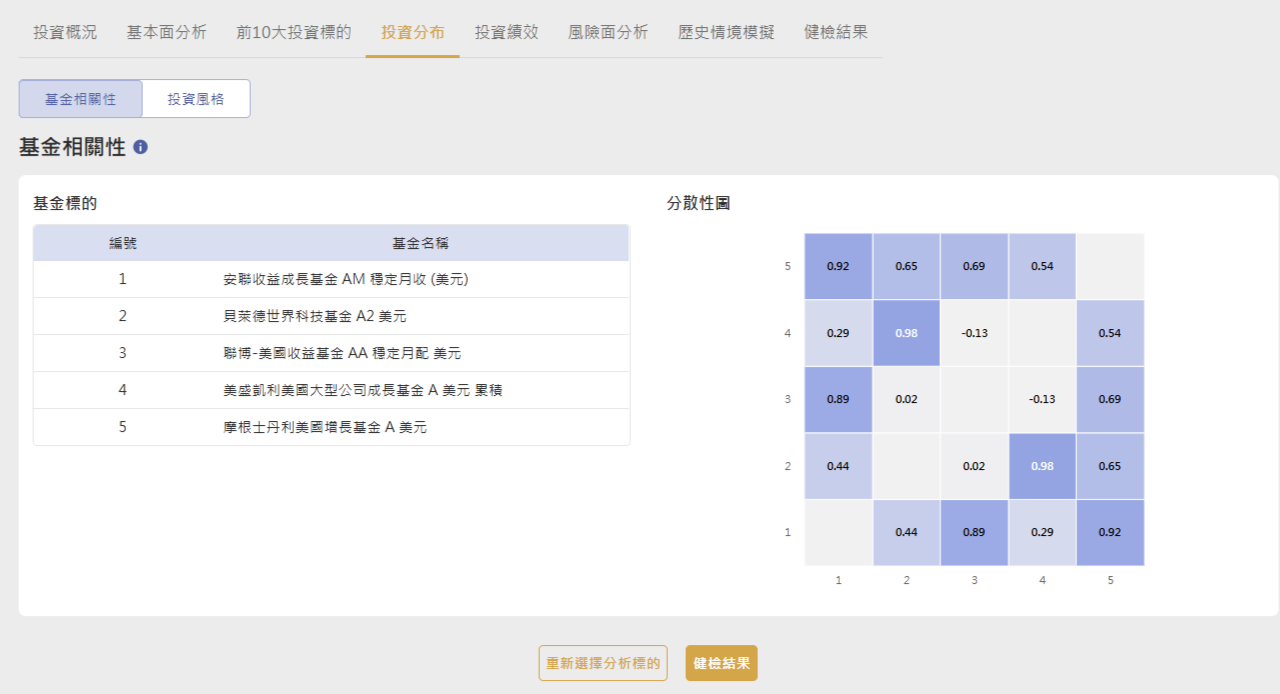The width and height of the screenshot is (1280, 694).
Task: Click the -0.13 cell in heatmap row 3
Action: [1042, 400]
